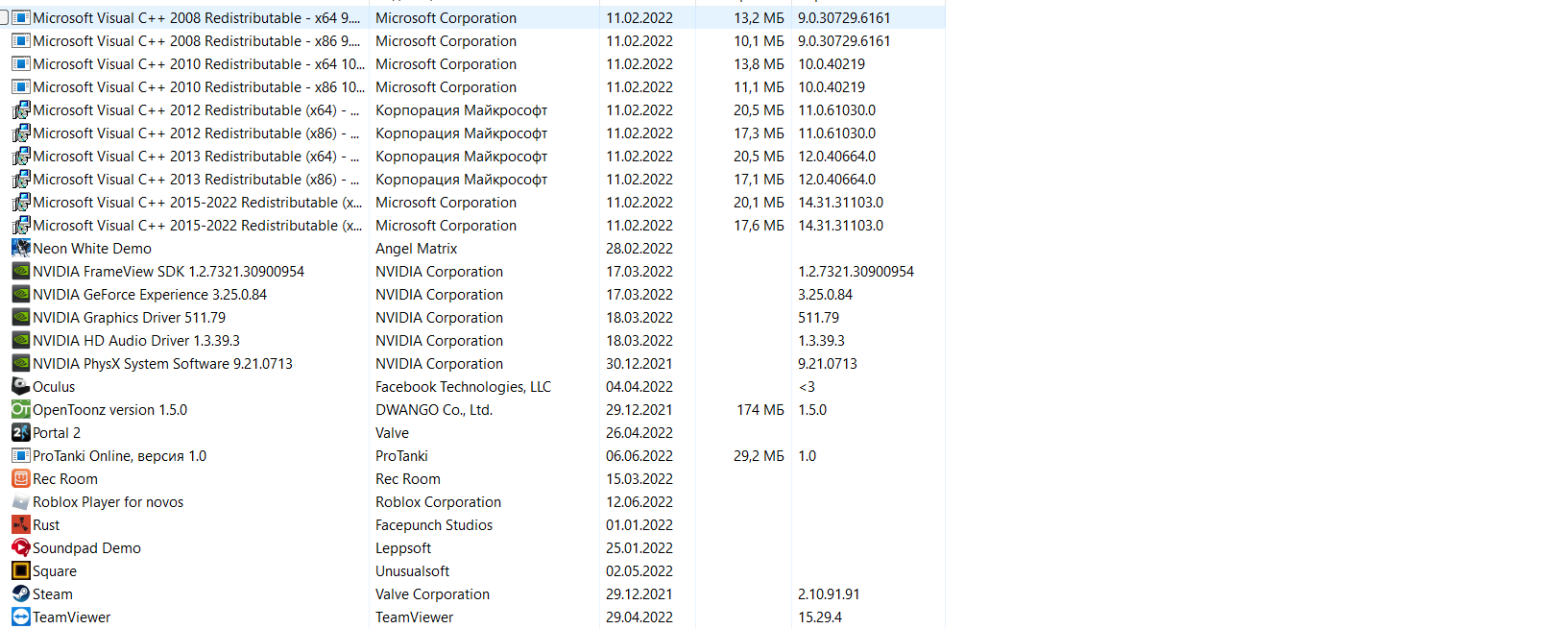The image size is (1568, 629).
Task: Click the installer icon of Visual C++ 2013 (x64)
Action: (x=21, y=157)
